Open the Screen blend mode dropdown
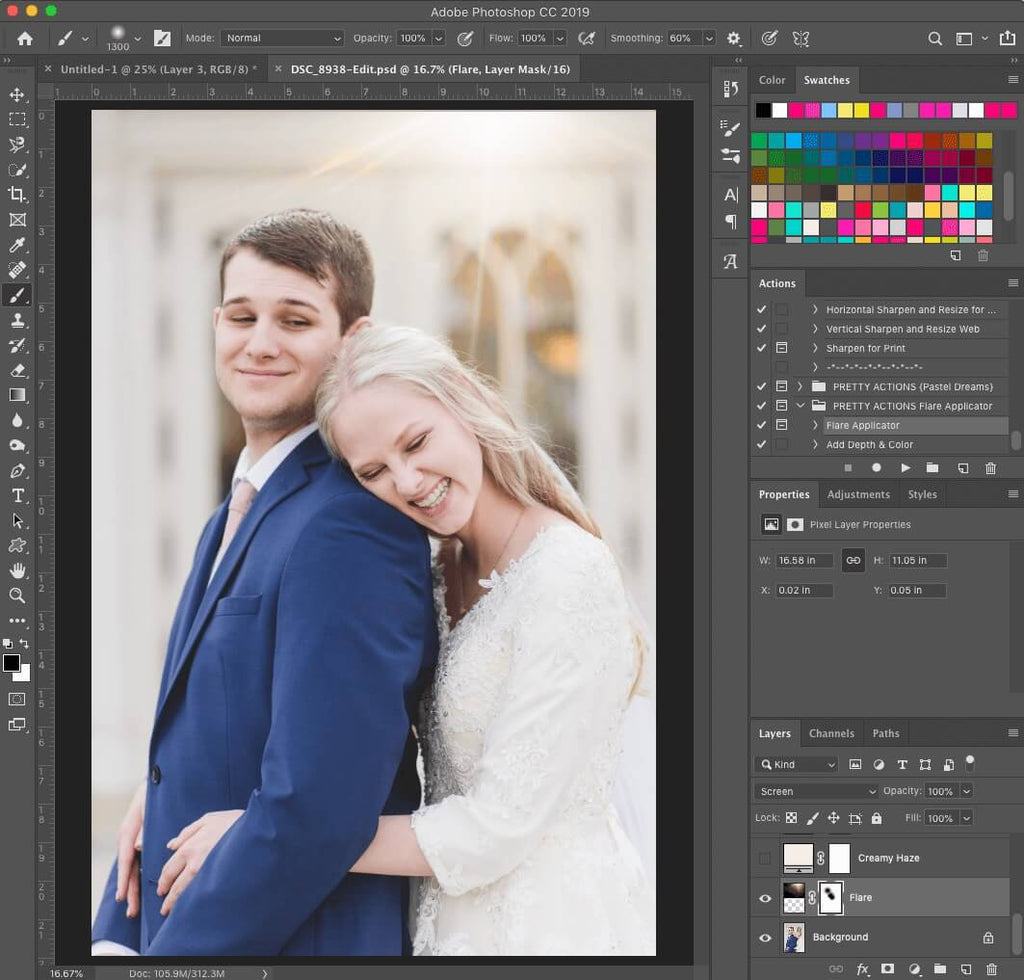 815,790
